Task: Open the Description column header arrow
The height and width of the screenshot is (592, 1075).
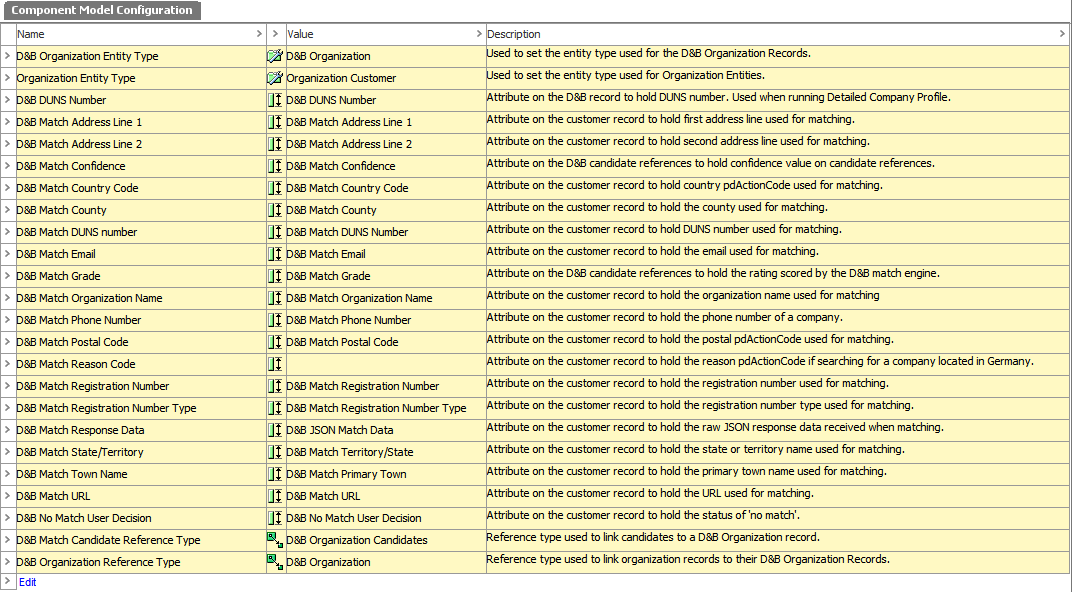Action: click(1062, 34)
